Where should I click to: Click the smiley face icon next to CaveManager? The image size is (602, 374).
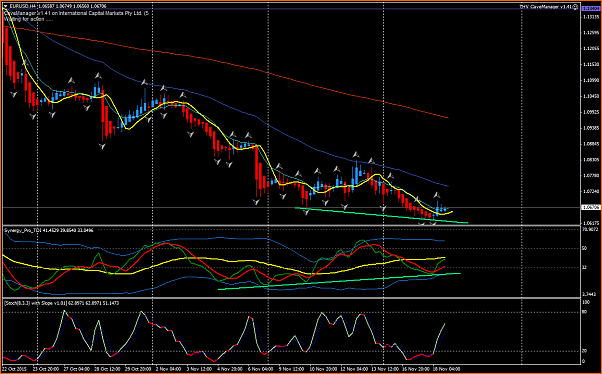coord(575,7)
